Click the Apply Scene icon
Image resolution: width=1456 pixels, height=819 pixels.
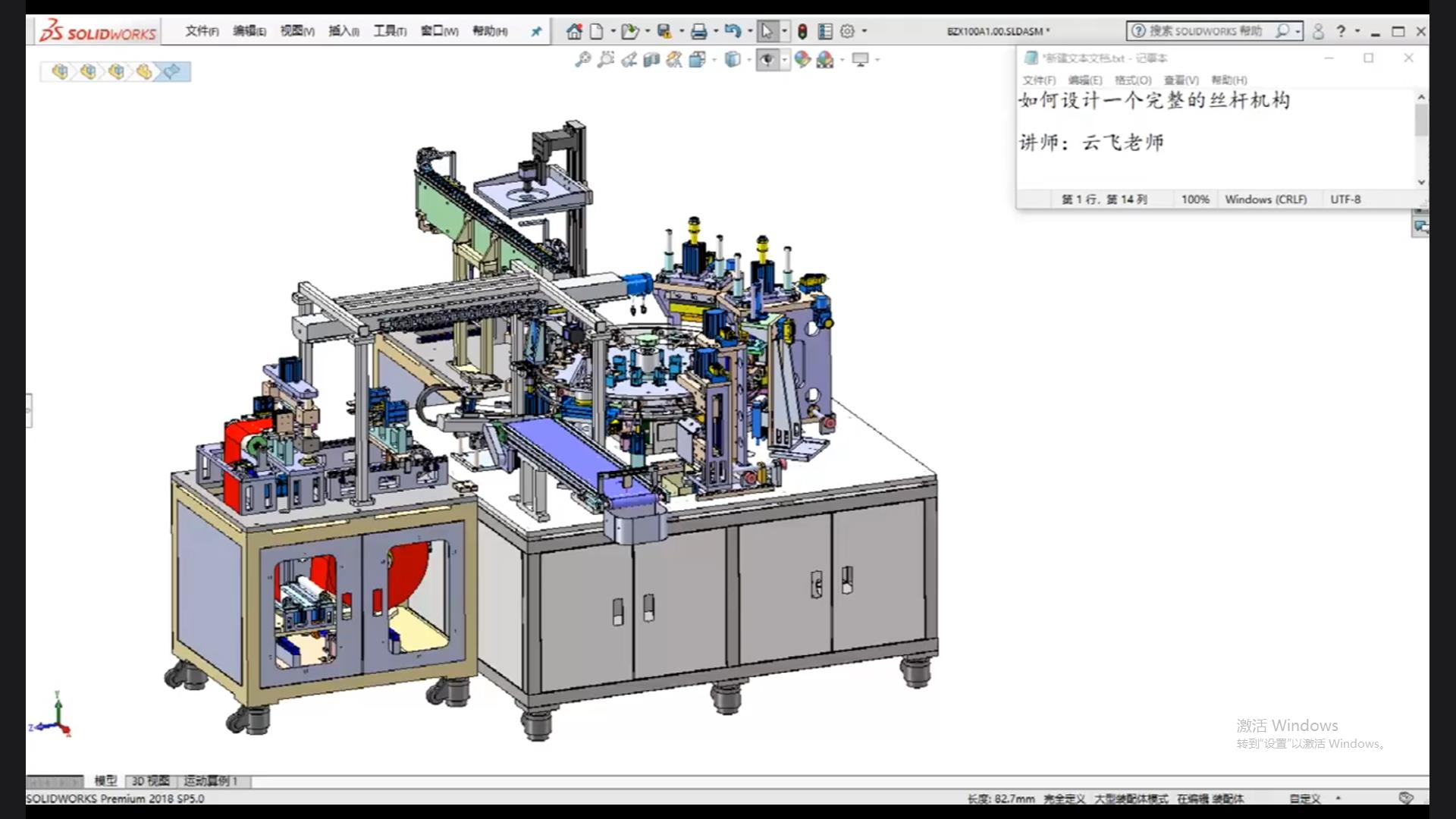tap(826, 59)
